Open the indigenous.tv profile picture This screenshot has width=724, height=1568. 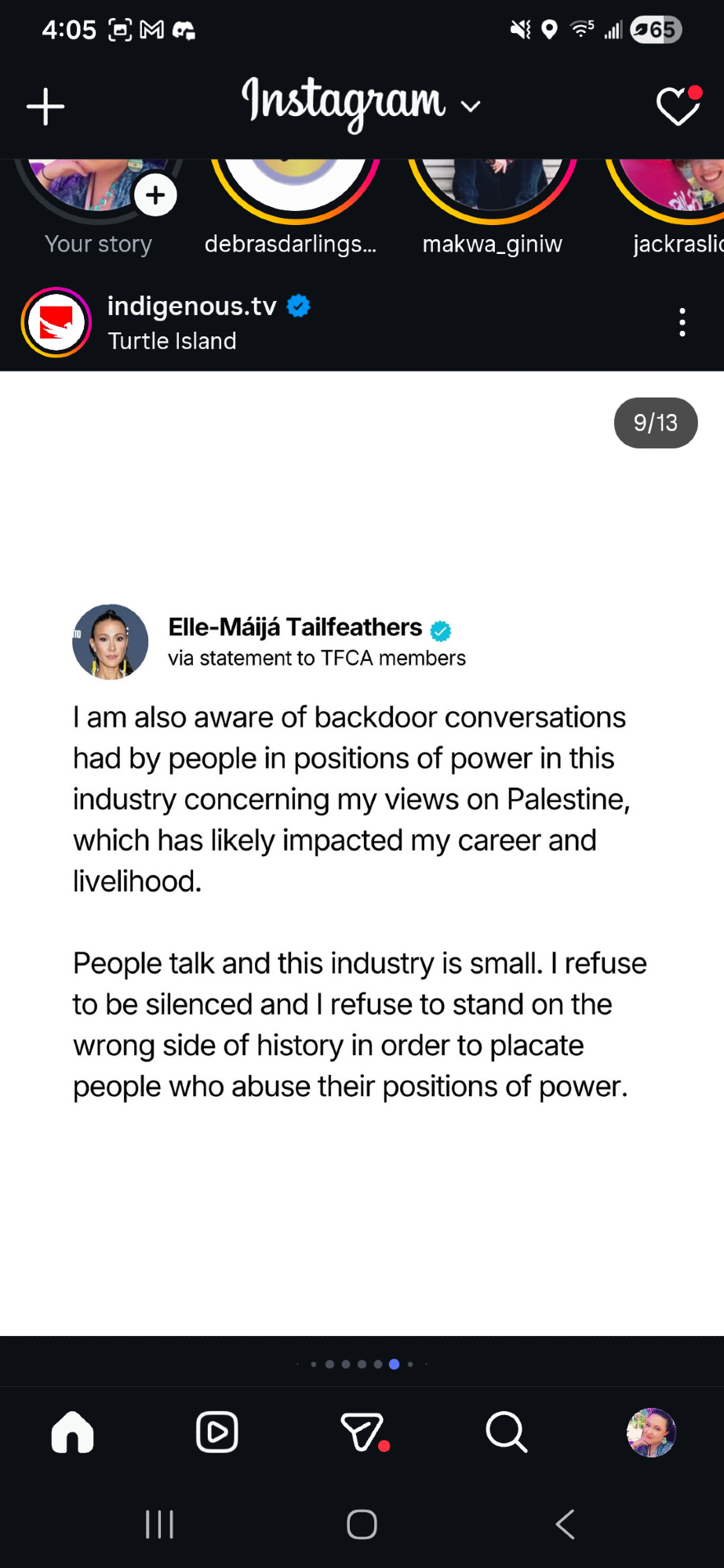click(56, 322)
